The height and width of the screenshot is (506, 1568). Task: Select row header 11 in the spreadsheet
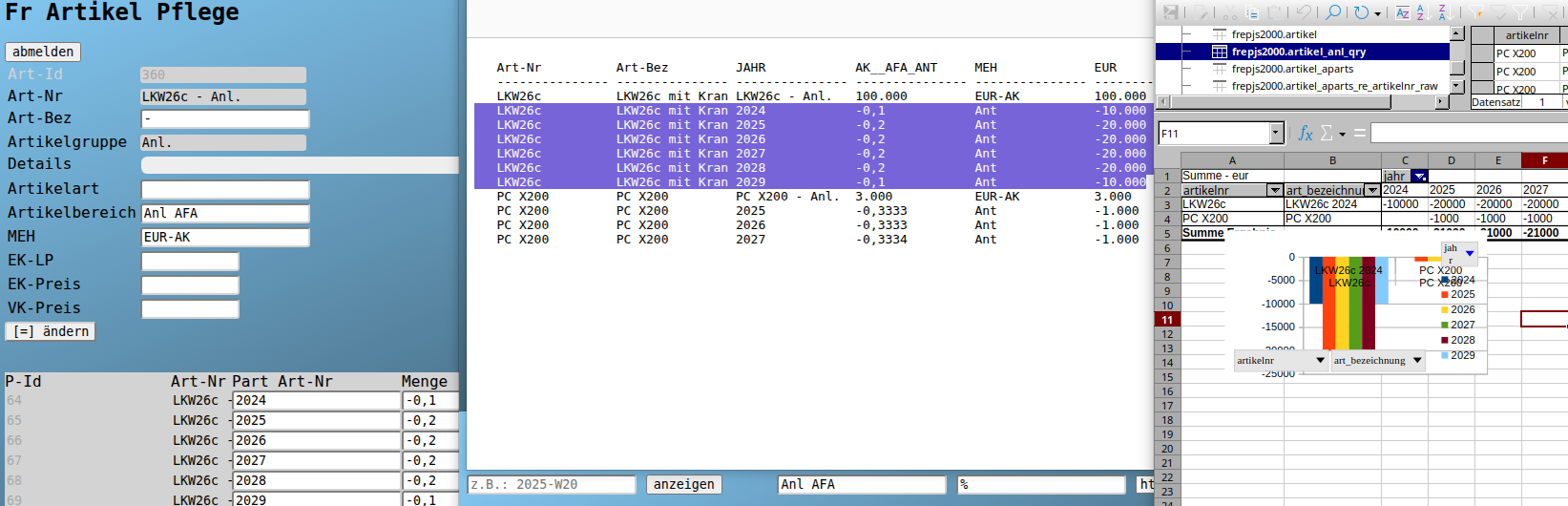click(1167, 320)
